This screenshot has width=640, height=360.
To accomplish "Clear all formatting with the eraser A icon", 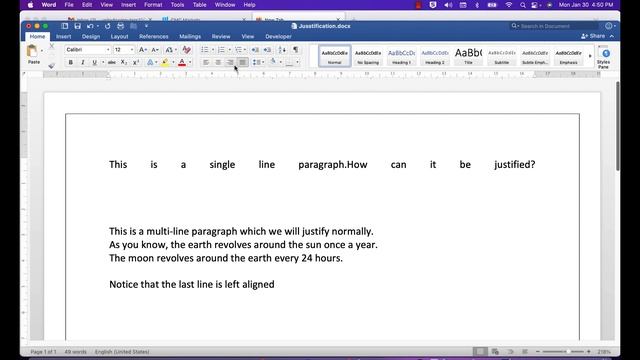I will pos(187,50).
